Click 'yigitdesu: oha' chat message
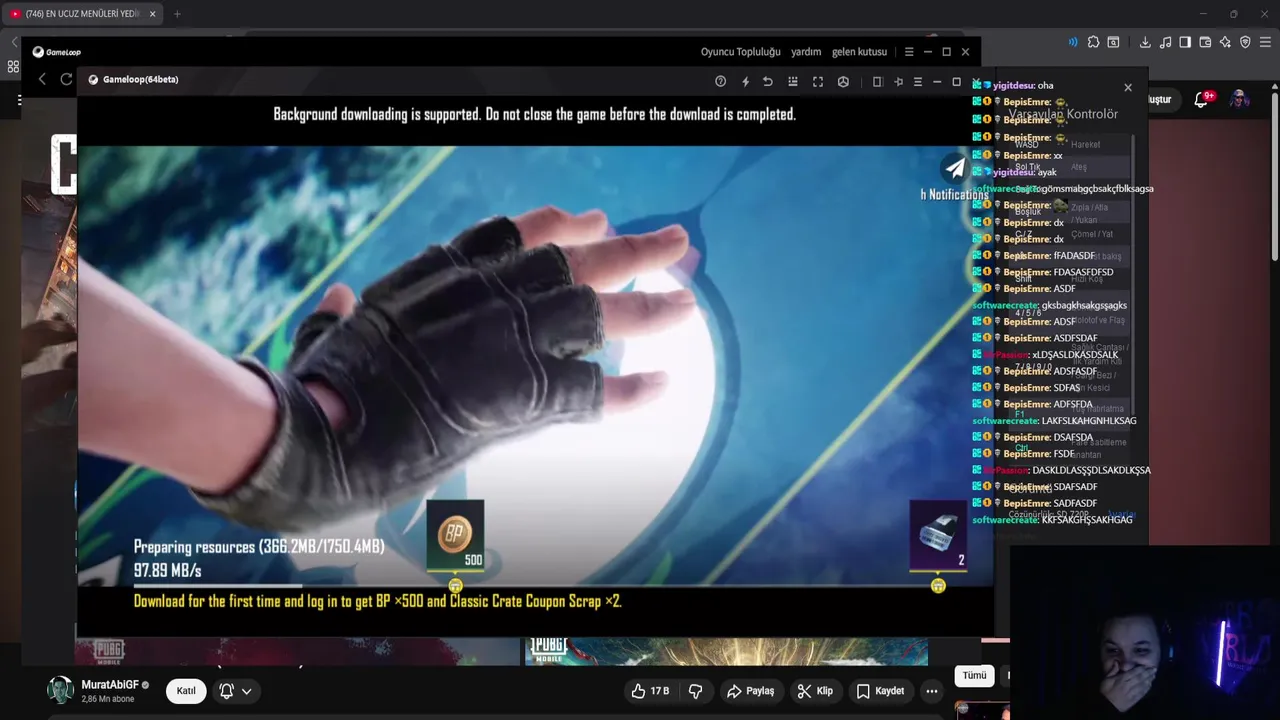Image resolution: width=1280 pixels, height=720 pixels. point(1013,86)
